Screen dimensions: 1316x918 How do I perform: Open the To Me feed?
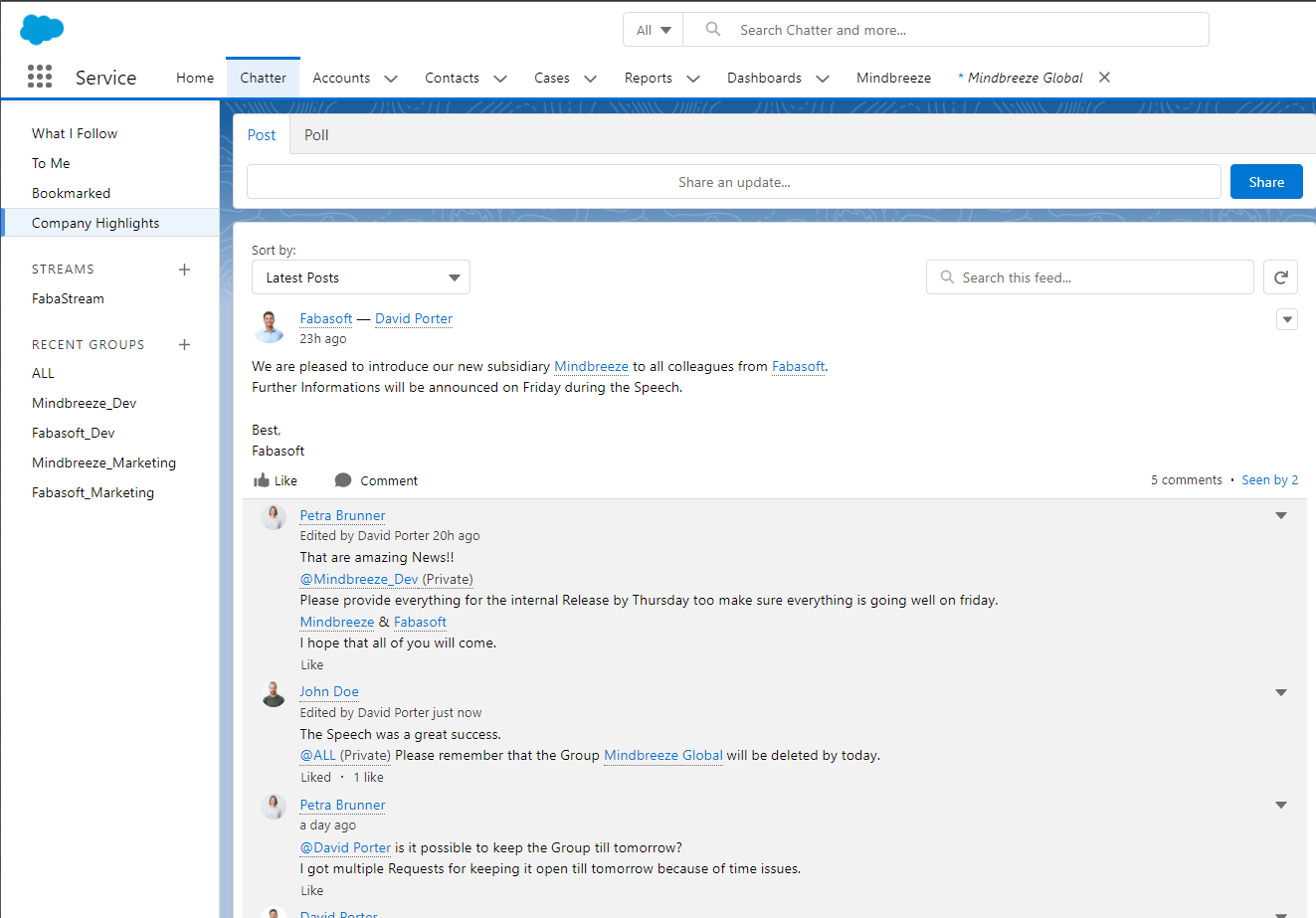click(x=51, y=163)
